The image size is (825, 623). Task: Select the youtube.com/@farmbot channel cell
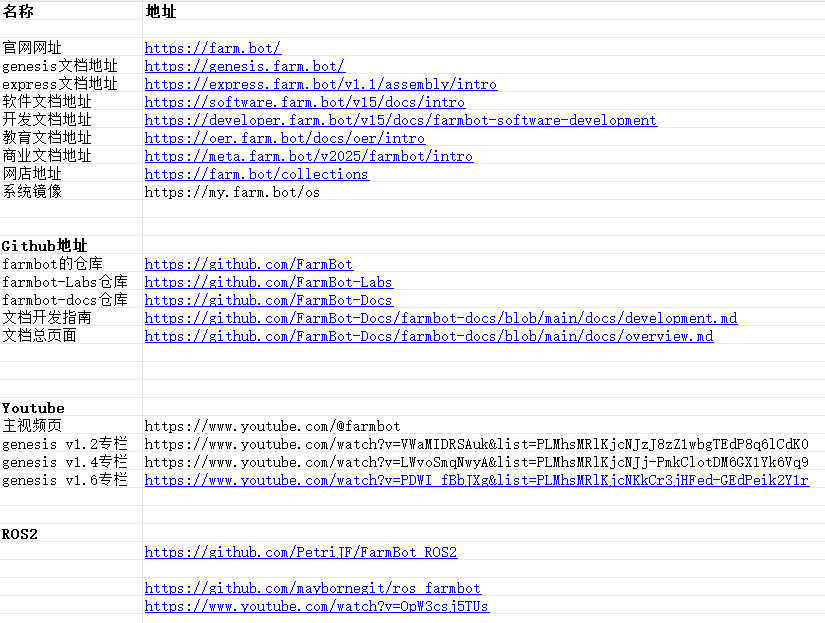pyautogui.click(x=272, y=426)
